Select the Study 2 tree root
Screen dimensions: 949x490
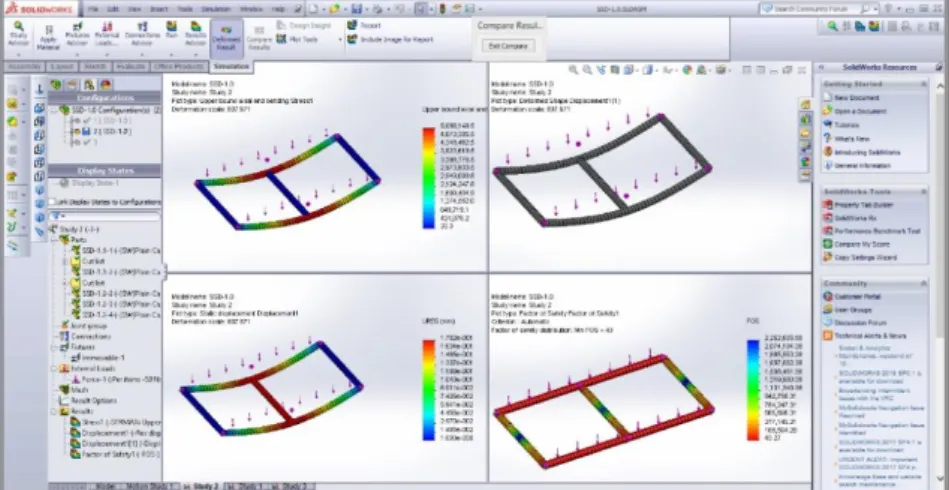click(74, 229)
